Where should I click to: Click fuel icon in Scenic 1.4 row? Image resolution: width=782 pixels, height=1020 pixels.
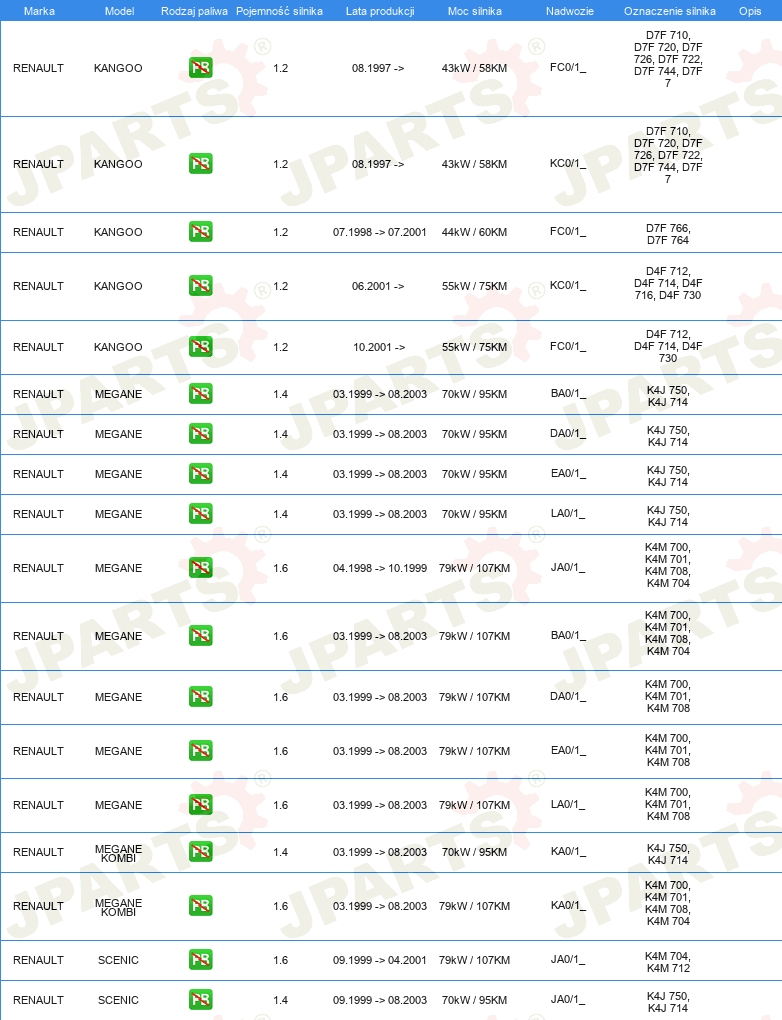coord(200,1000)
